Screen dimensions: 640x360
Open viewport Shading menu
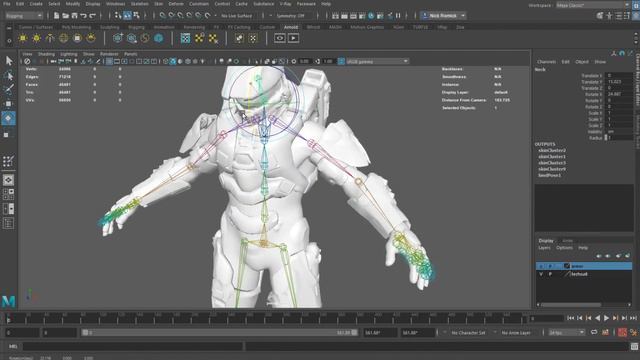46,54
